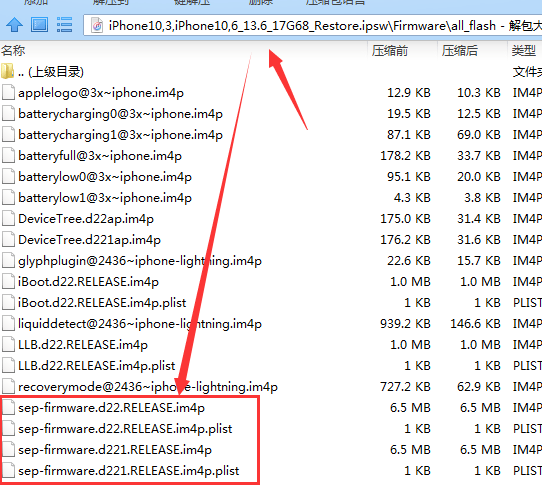This screenshot has height=496, width=542.
Task: Click file icon of iBoot.d22.RELEASE.im4p.plist
Action: point(8,303)
